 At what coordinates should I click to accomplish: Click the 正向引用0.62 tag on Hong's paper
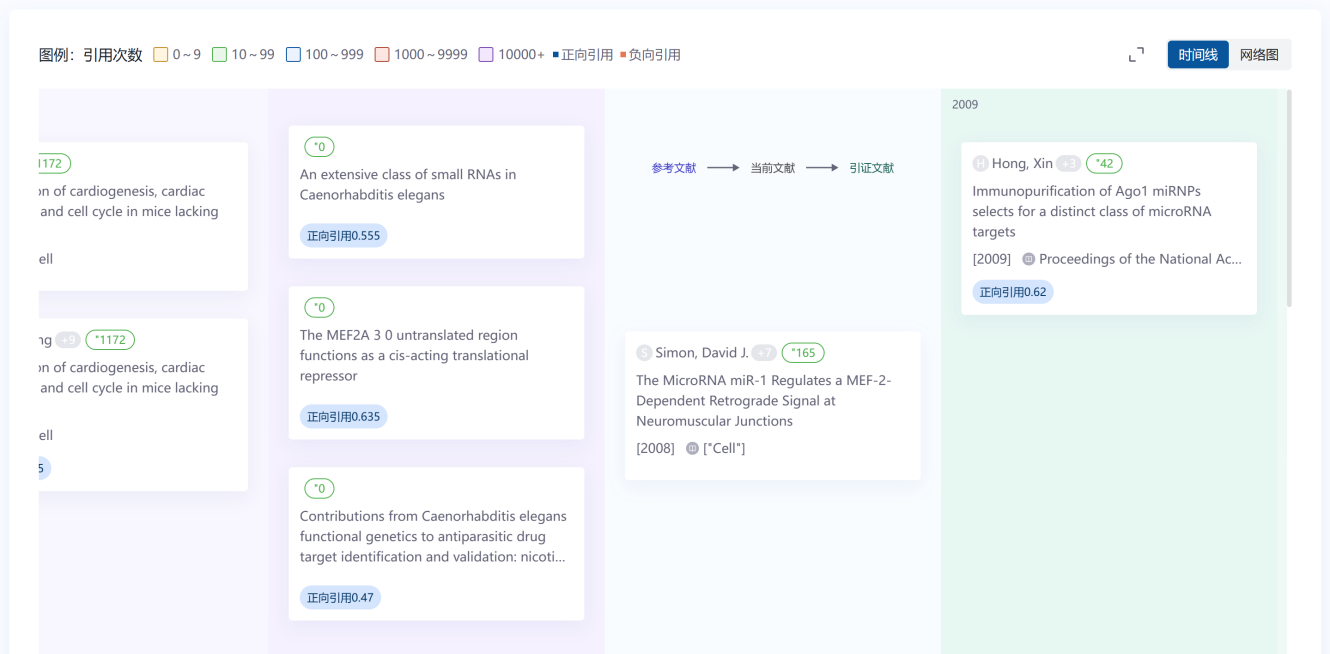[1012, 292]
